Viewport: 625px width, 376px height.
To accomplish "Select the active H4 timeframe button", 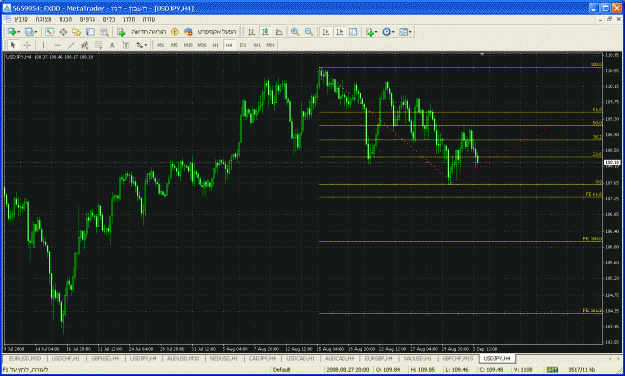I will pyautogui.click(x=229, y=45).
